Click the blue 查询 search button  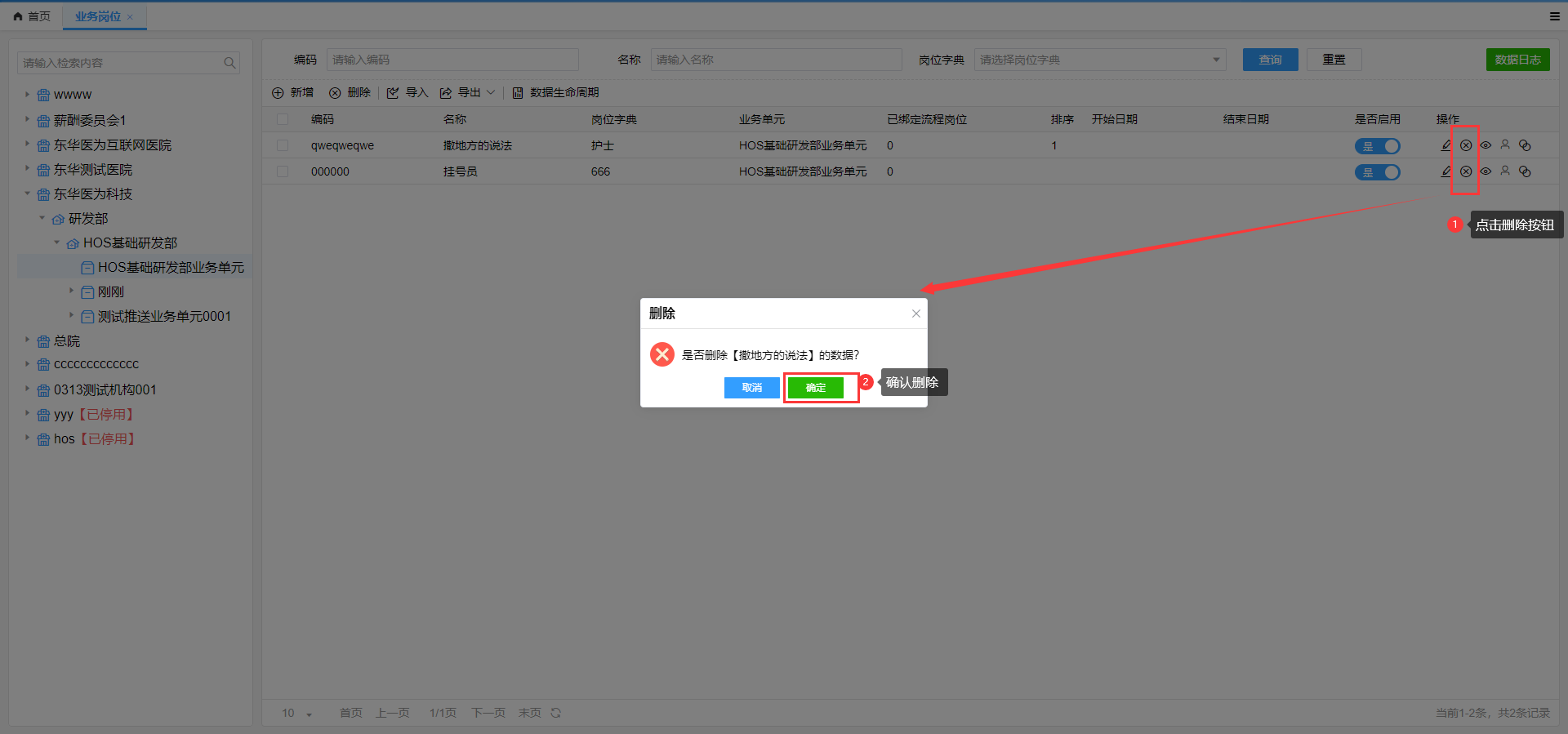click(x=1270, y=60)
